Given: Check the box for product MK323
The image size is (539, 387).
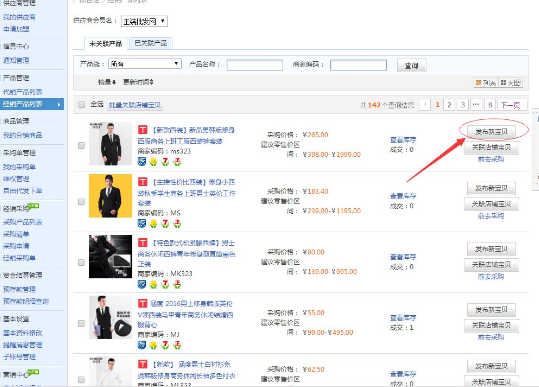Looking at the screenshot, I should [81, 263].
